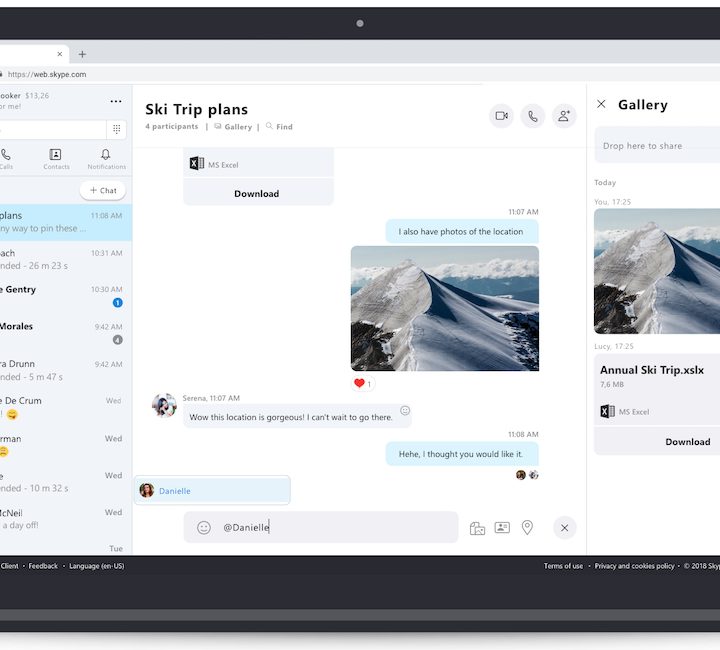Start an audio call with the phone icon
Viewport: 720px width, 650px height.
pyautogui.click(x=533, y=116)
